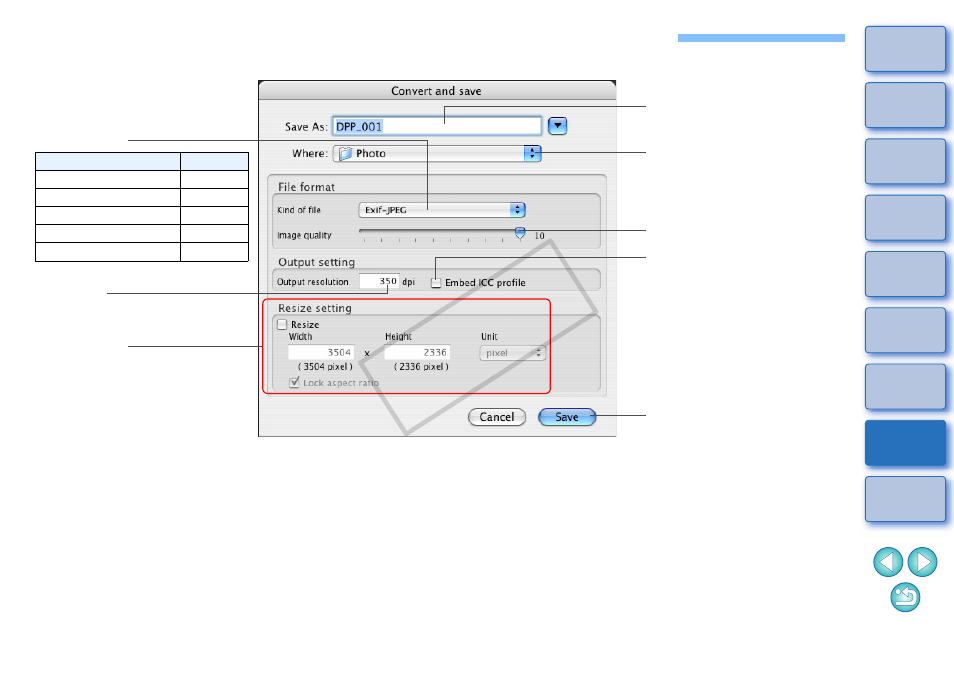Click the "Output setting" section heading

point(316,262)
